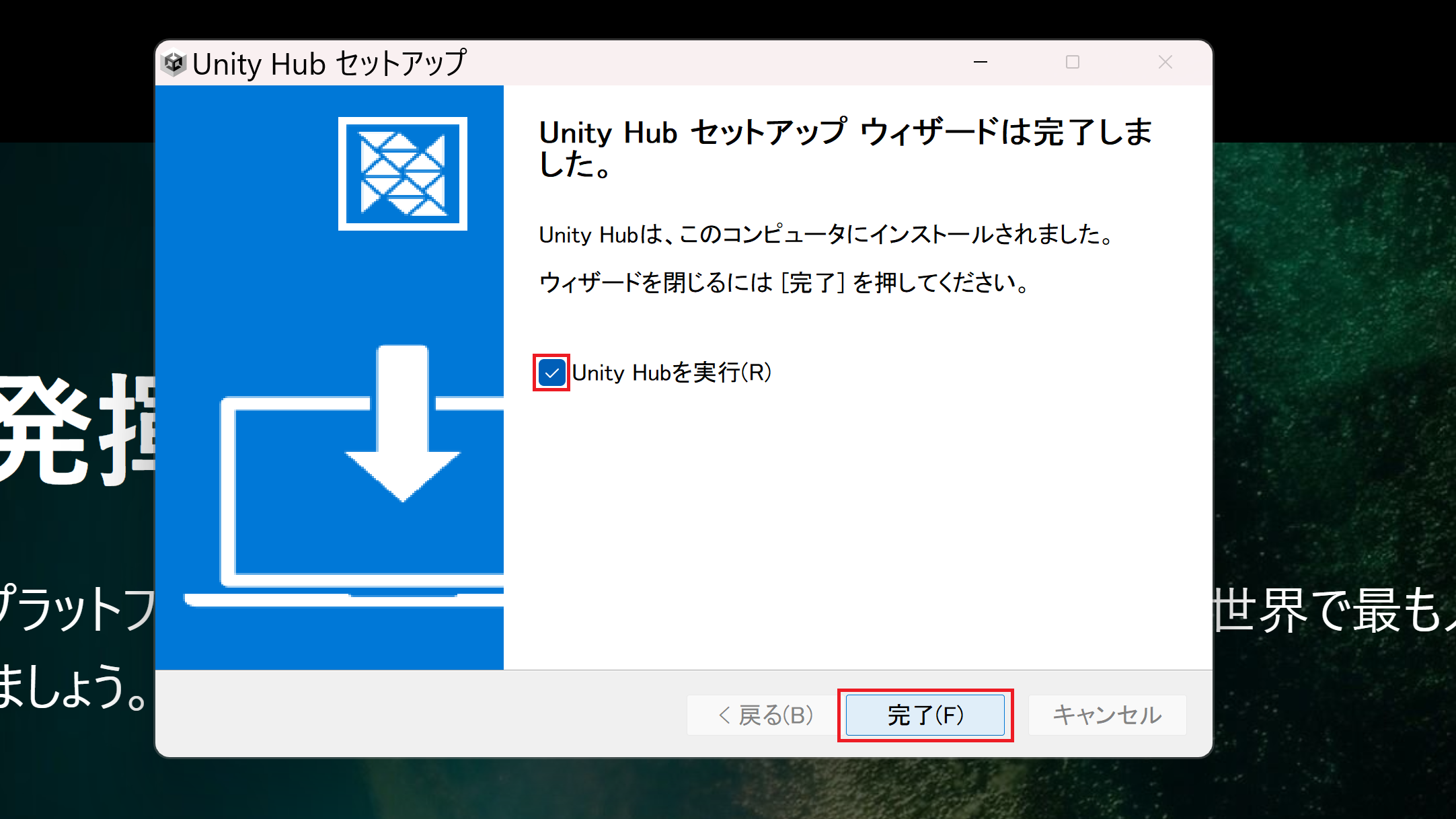Click the minimize icon on the setup window
Image resolution: width=1456 pixels, height=819 pixels.
click(980, 62)
